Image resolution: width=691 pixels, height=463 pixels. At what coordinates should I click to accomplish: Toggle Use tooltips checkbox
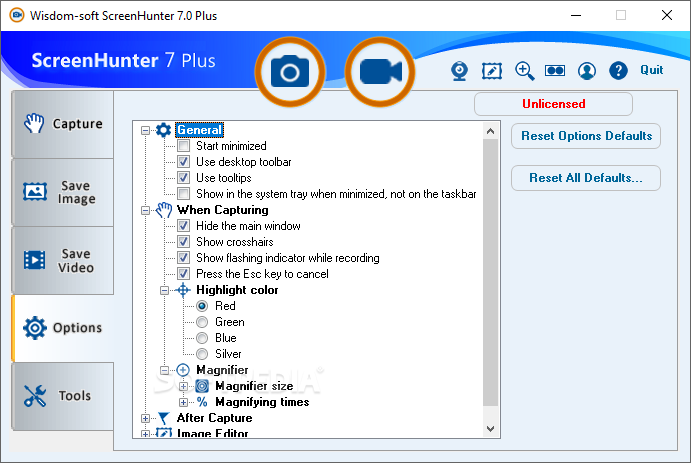tap(184, 178)
